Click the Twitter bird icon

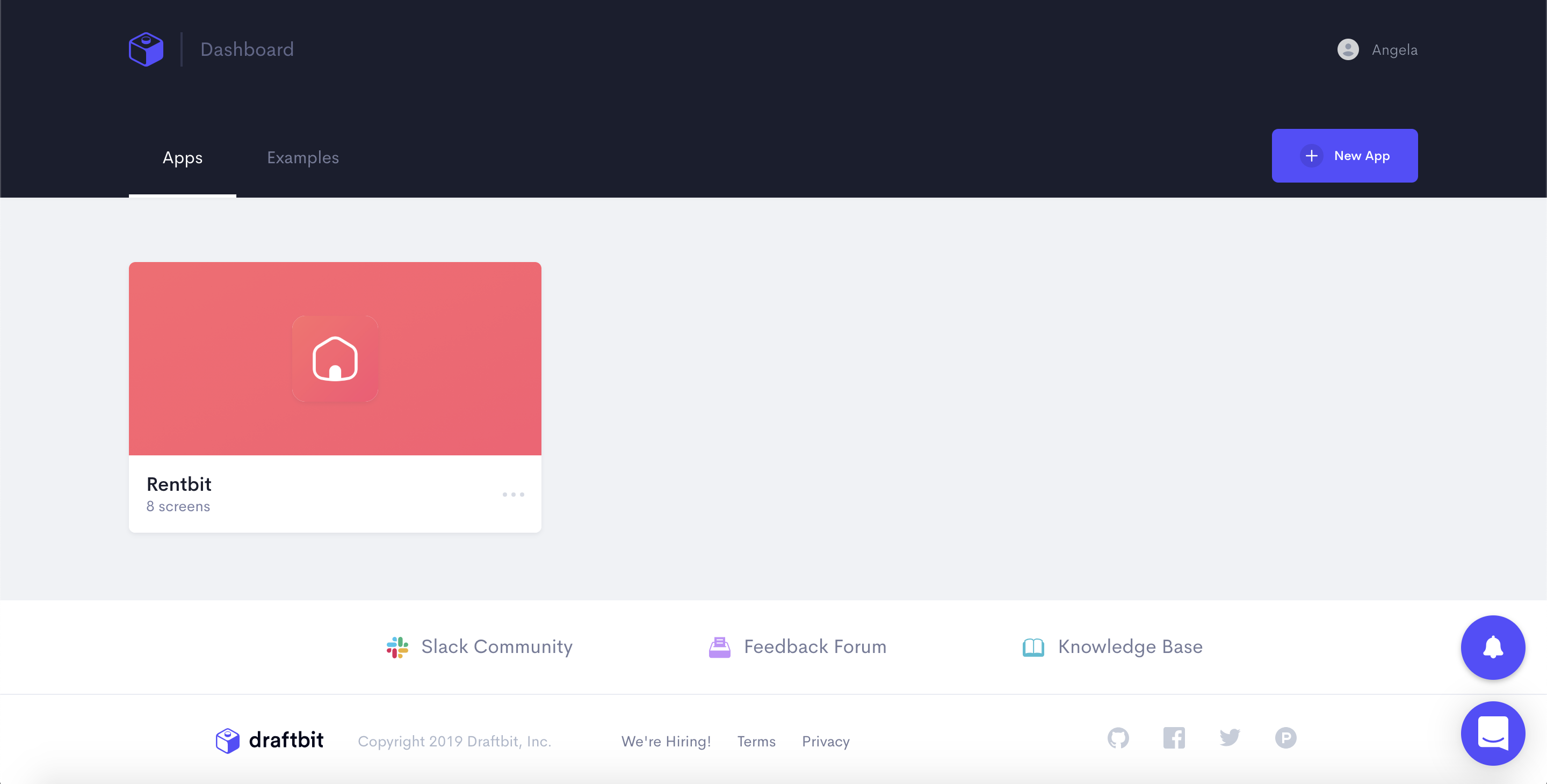pos(1230,738)
